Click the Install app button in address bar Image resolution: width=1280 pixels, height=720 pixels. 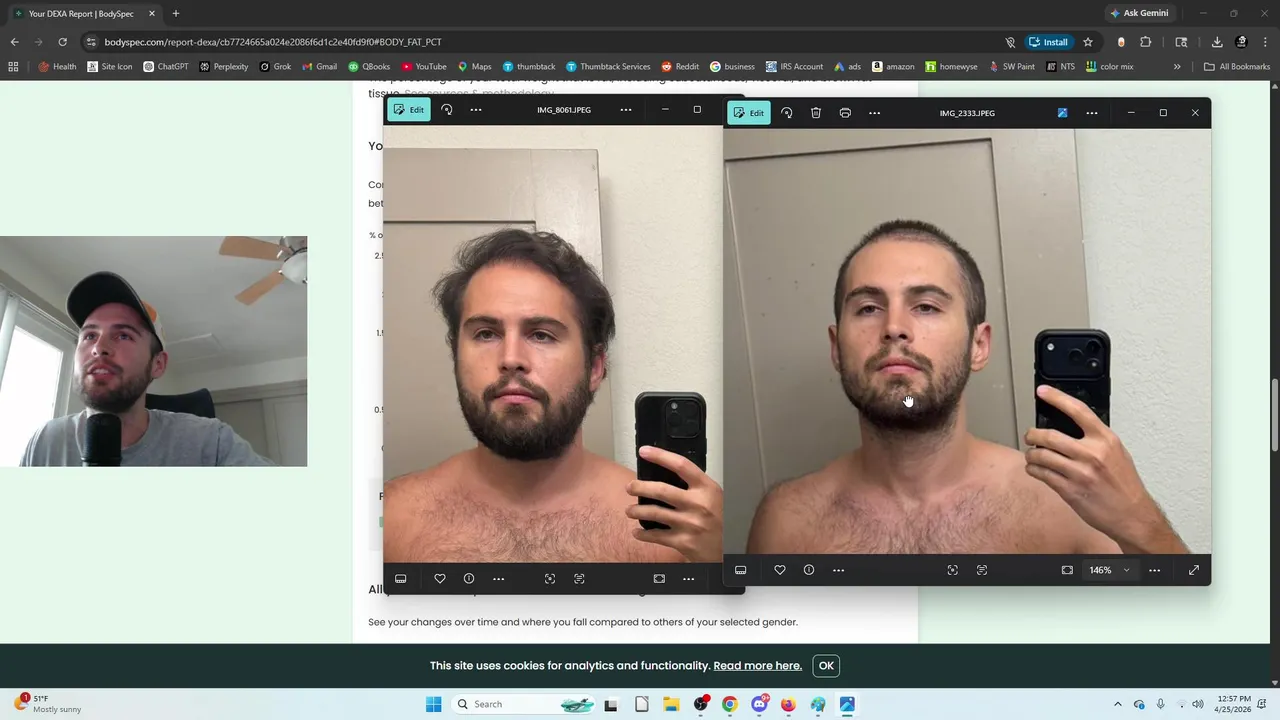point(1047,42)
